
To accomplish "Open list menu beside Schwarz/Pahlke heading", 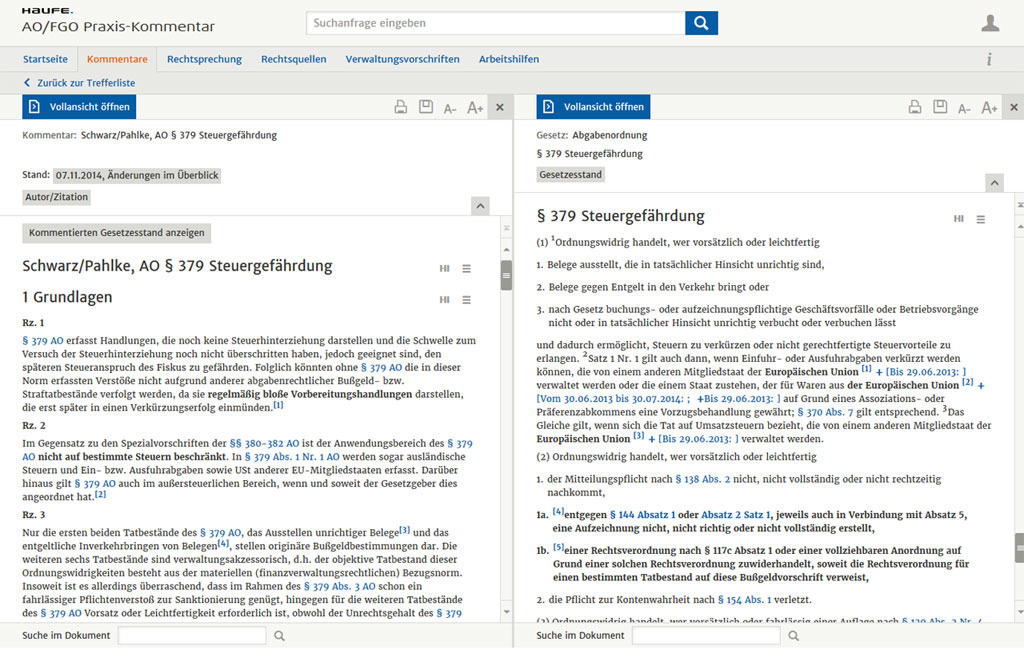I will [x=466, y=268].
